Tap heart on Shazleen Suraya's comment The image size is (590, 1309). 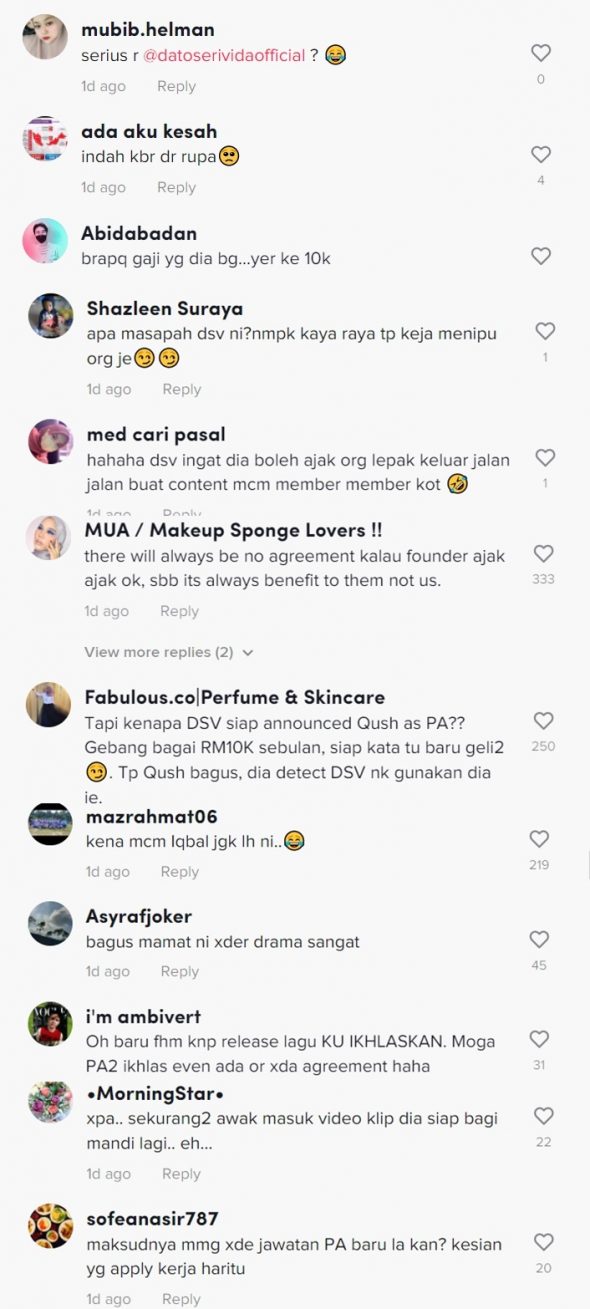pyautogui.click(x=545, y=331)
